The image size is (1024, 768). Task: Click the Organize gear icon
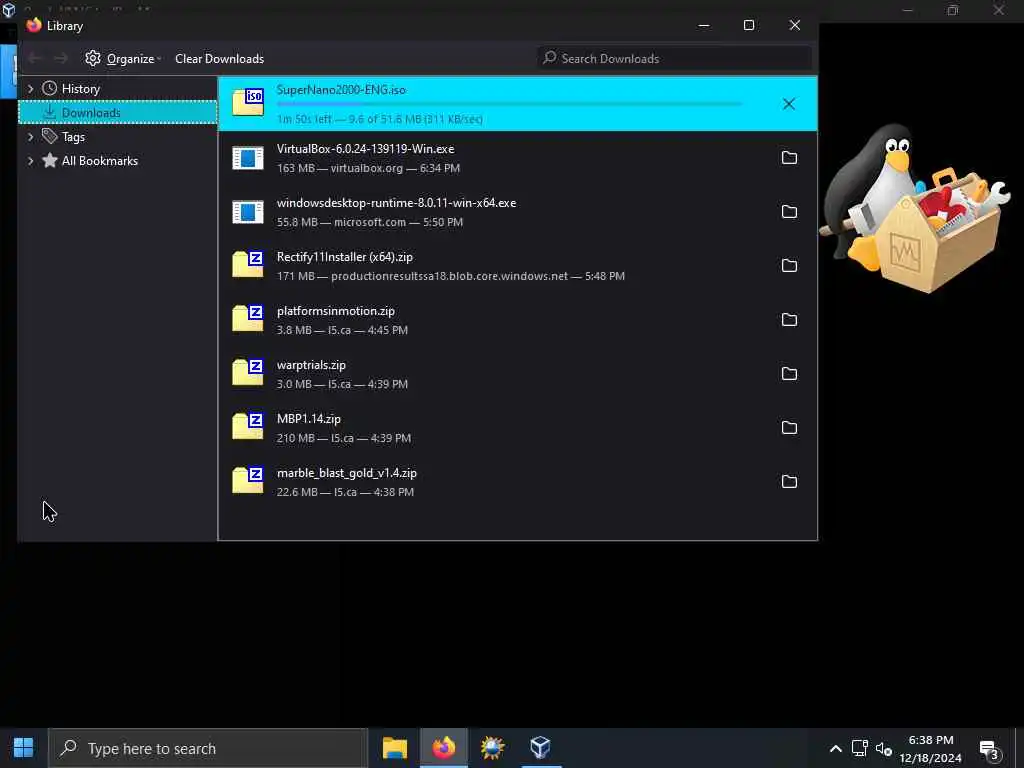pyautogui.click(x=93, y=58)
